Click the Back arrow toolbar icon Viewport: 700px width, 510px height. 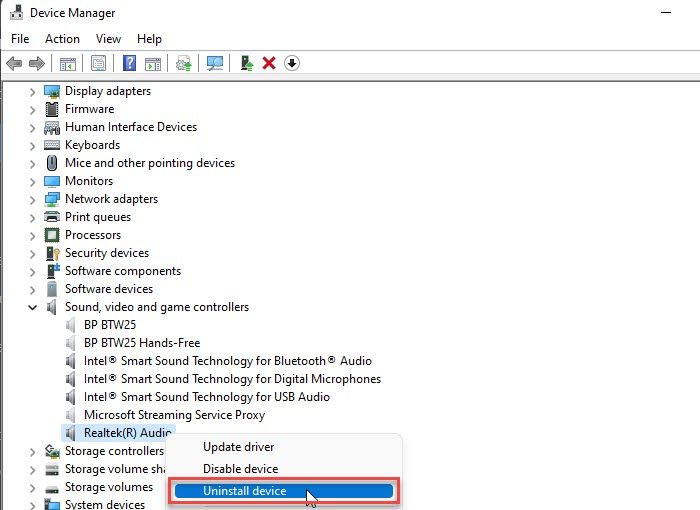[14, 63]
